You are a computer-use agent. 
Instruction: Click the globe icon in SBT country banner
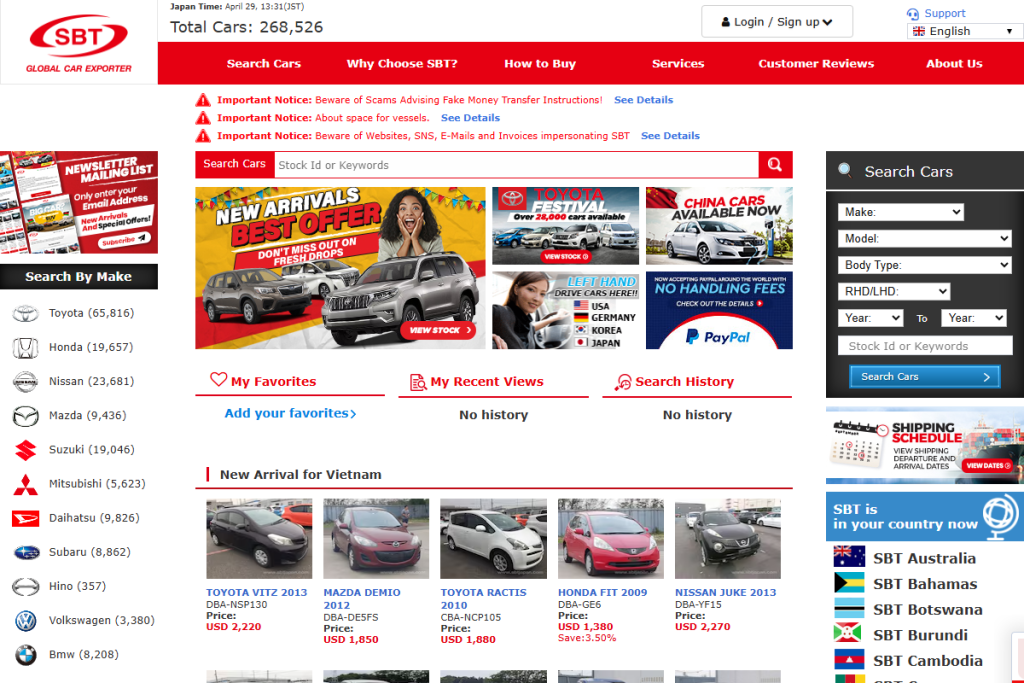(999, 516)
